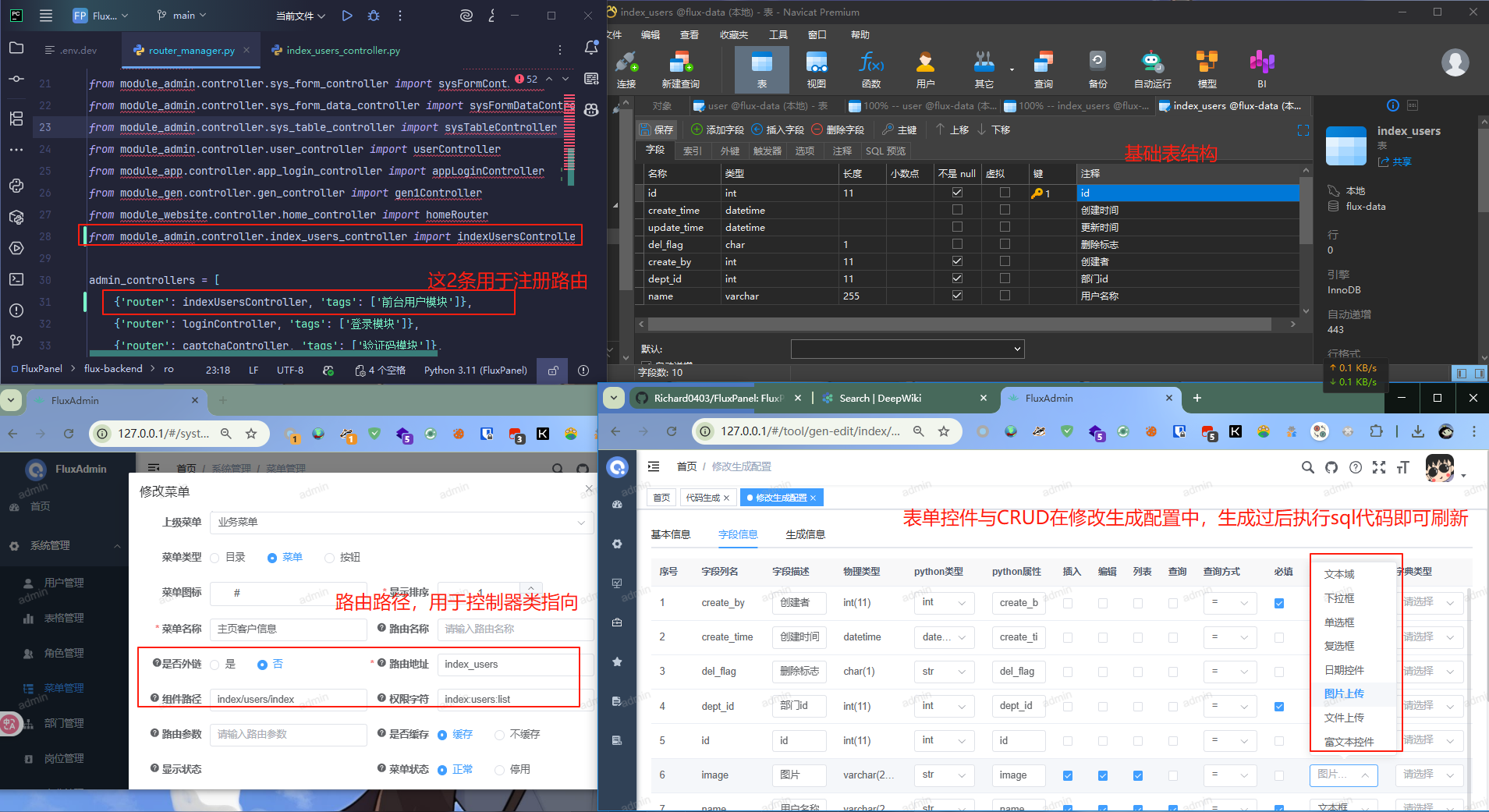Open Navicat 连接 connection tool
The width and height of the screenshot is (1489, 812).
point(626,69)
